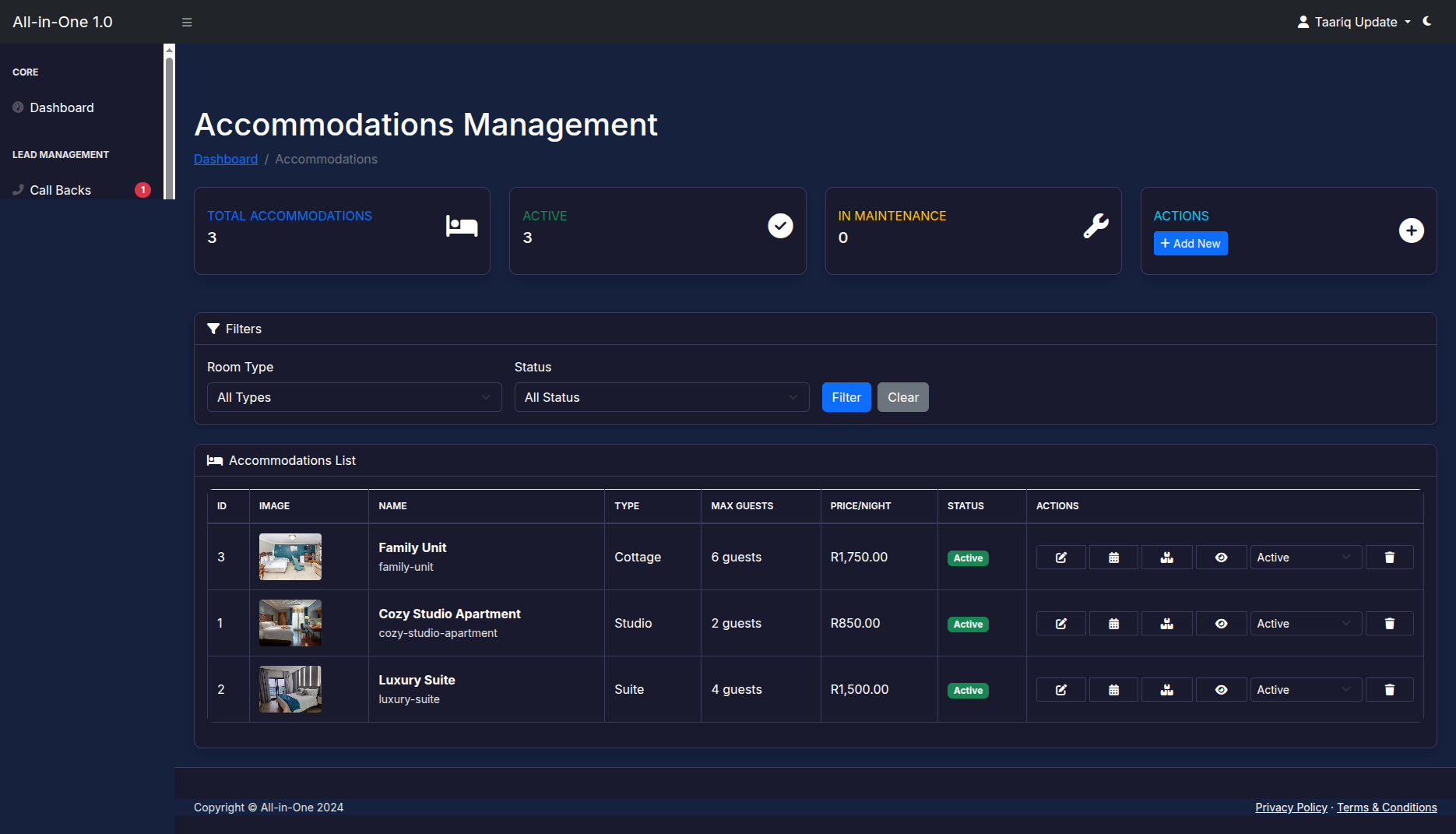Screen dimensions: 1456x834
Task: Click the Family Unit name text
Action: (413, 547)
